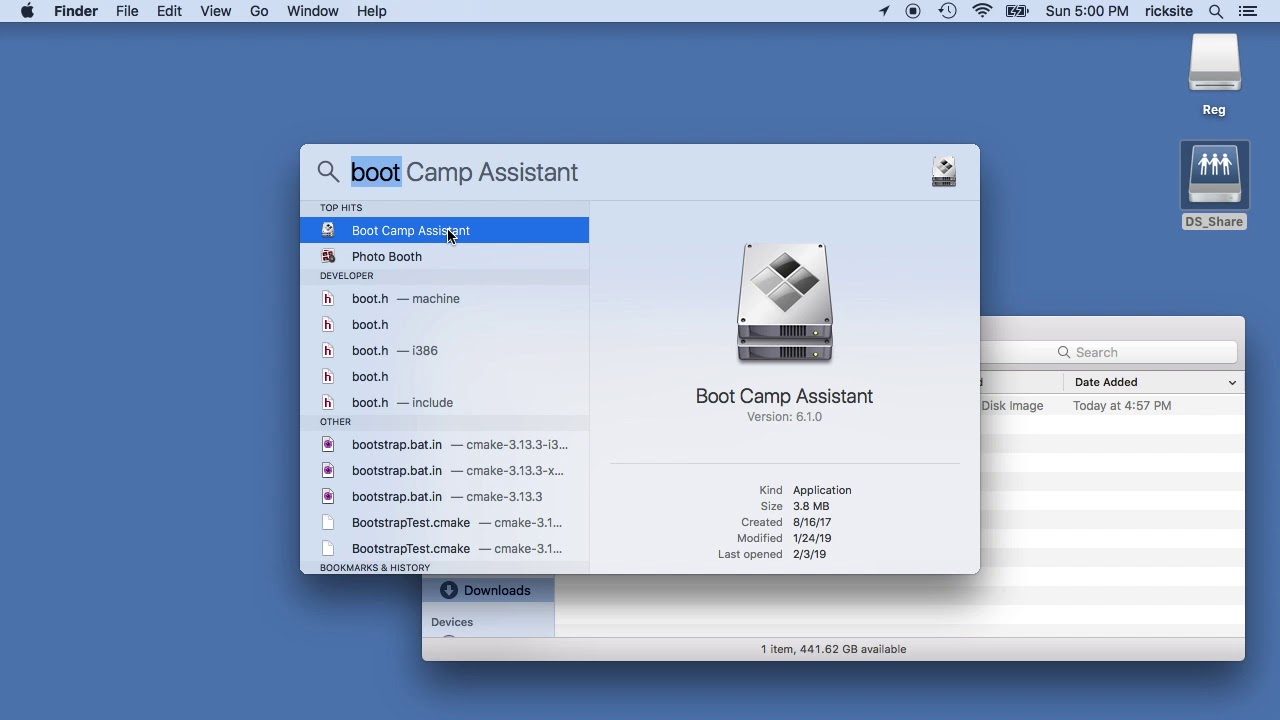1280x720 pixels.
Task: Open the Go menu
Action: click(x=259, y=11)
